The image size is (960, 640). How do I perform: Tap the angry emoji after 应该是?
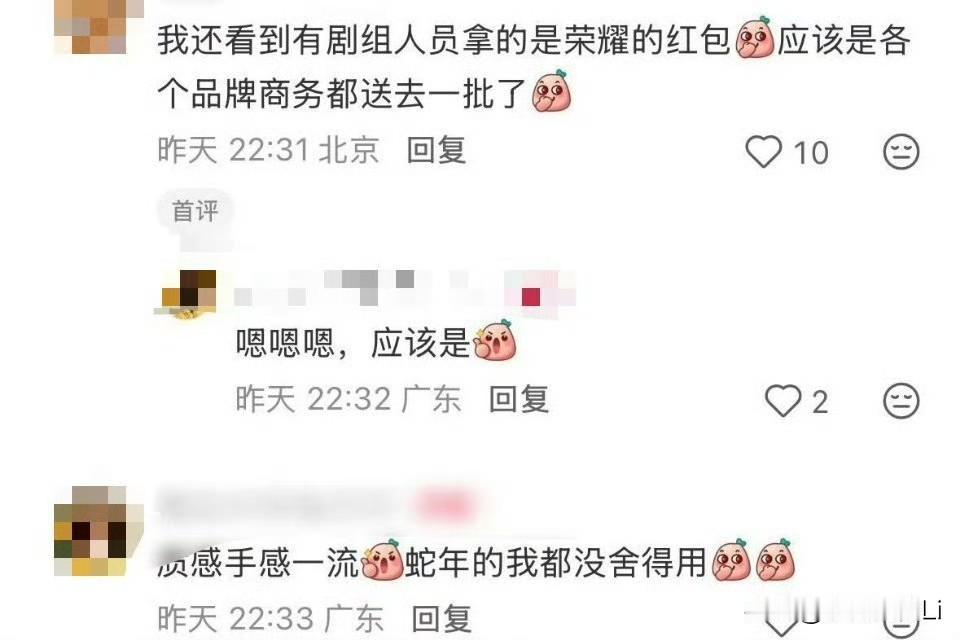coord(495,341)
